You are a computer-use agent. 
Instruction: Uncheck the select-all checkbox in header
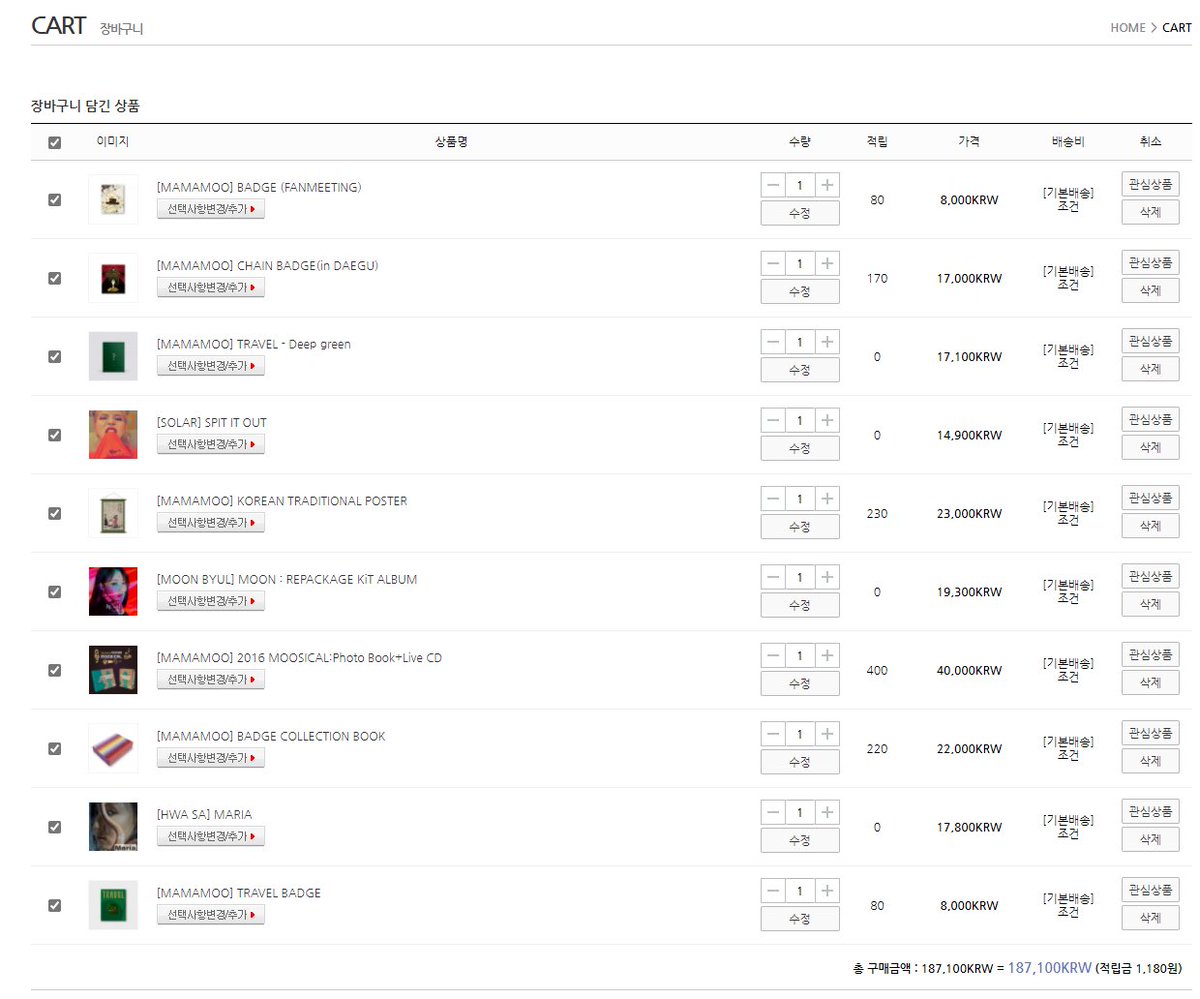(54, 143)
